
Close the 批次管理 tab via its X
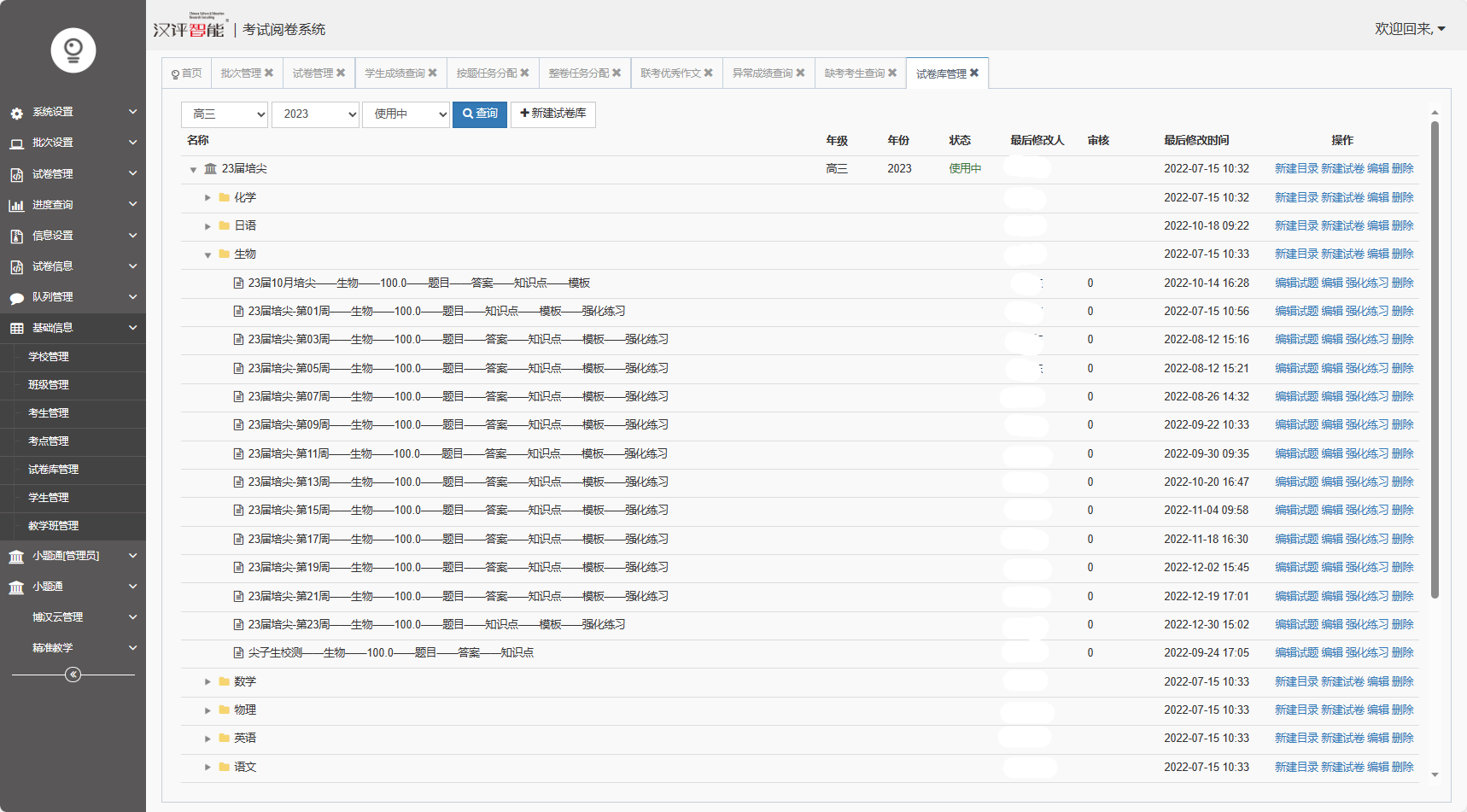pos(269,73)
